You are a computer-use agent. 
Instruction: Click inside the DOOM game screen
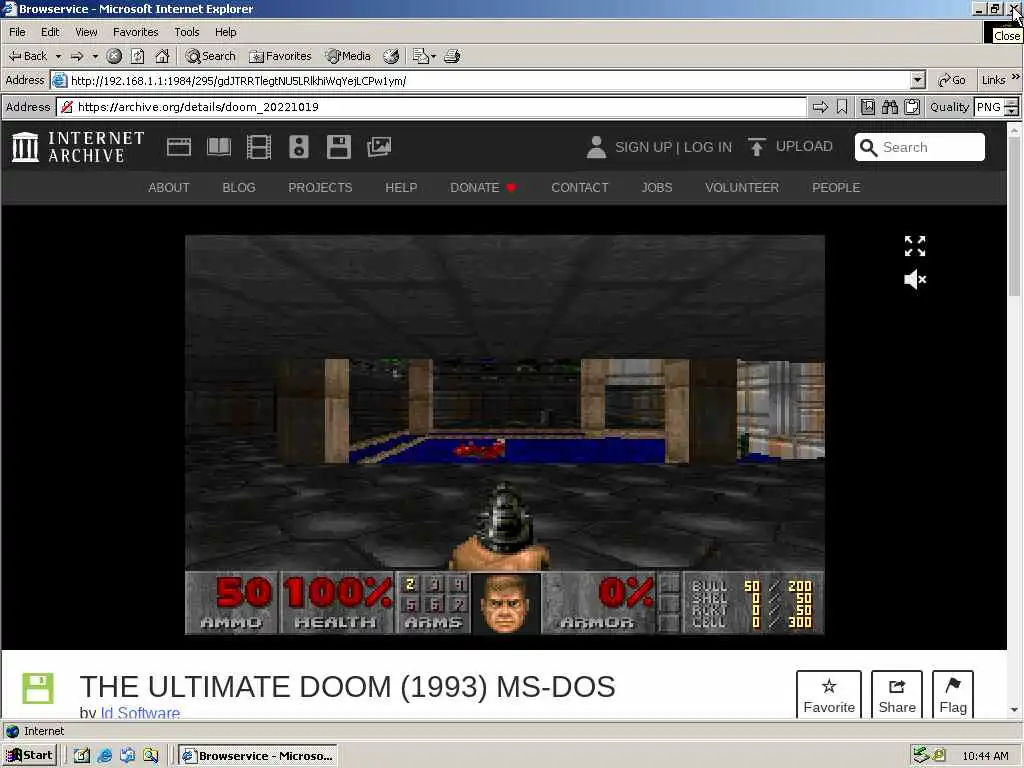505,434
